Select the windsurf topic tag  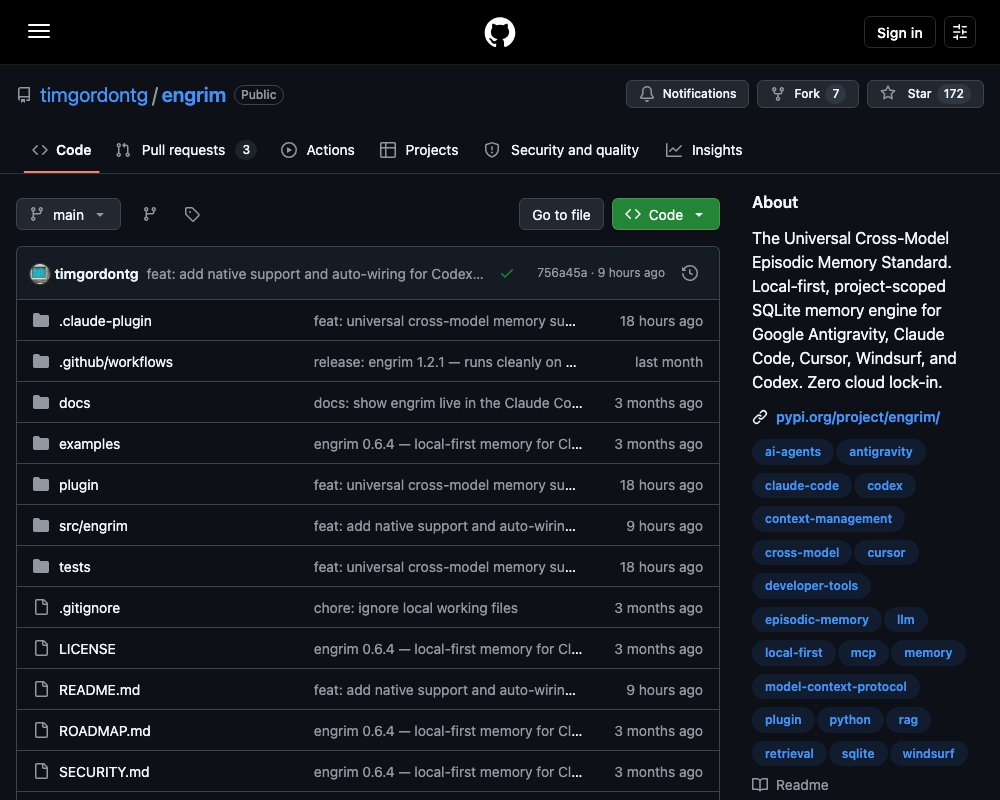point(928,753)
